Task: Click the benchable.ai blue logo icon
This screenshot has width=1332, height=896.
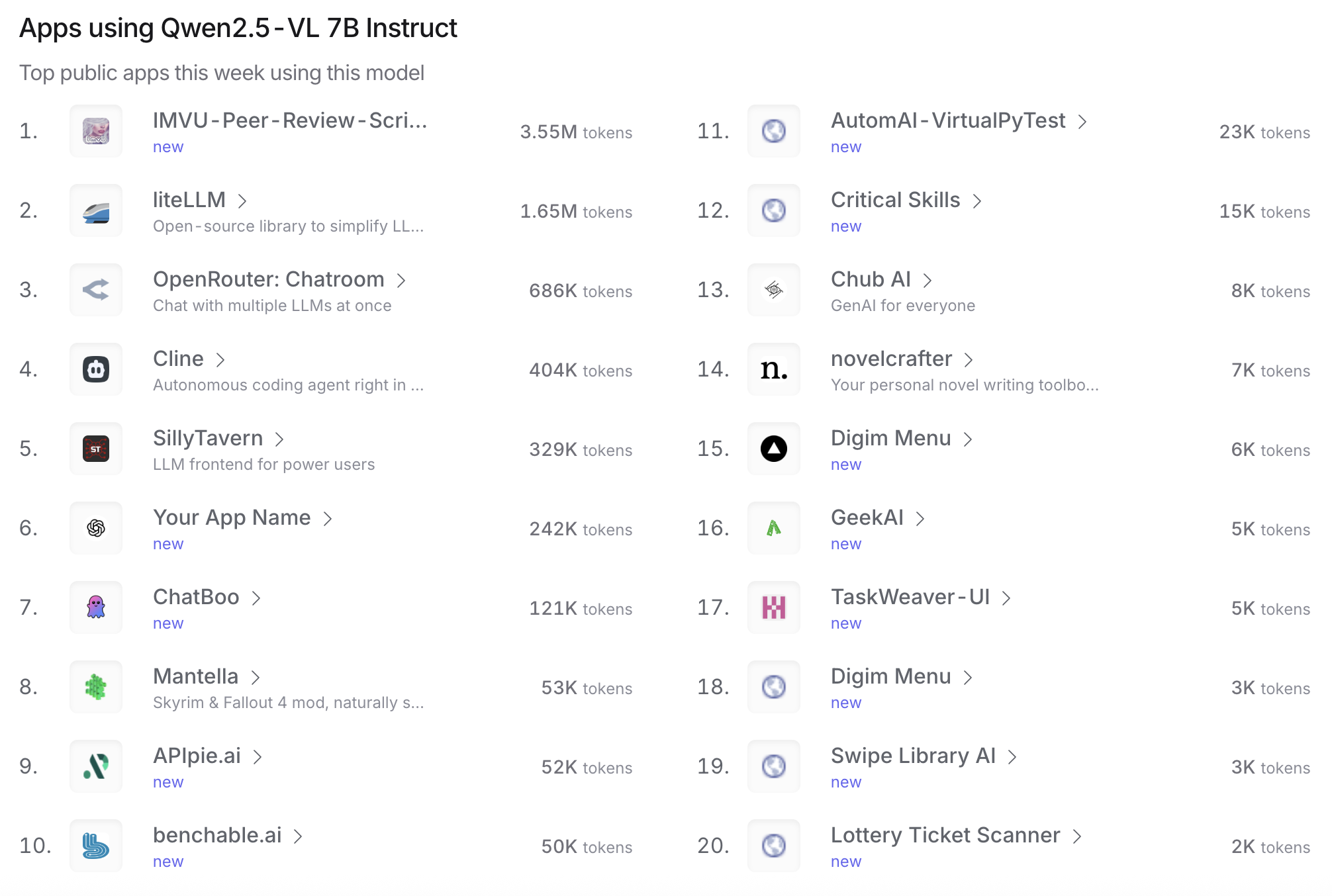Action: coord(96,846)
